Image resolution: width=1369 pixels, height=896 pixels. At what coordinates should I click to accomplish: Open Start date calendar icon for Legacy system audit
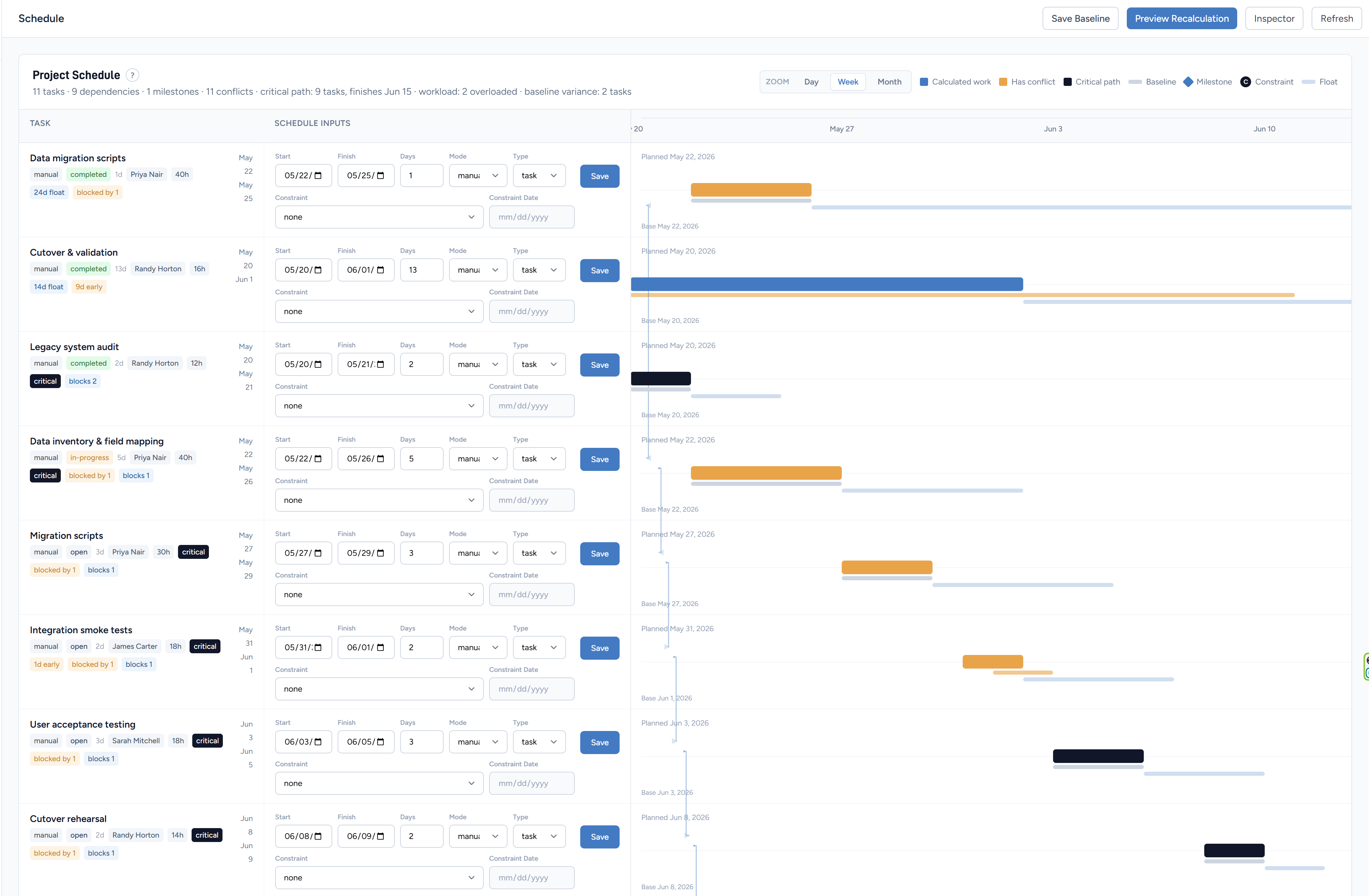[x=318, y=364]
